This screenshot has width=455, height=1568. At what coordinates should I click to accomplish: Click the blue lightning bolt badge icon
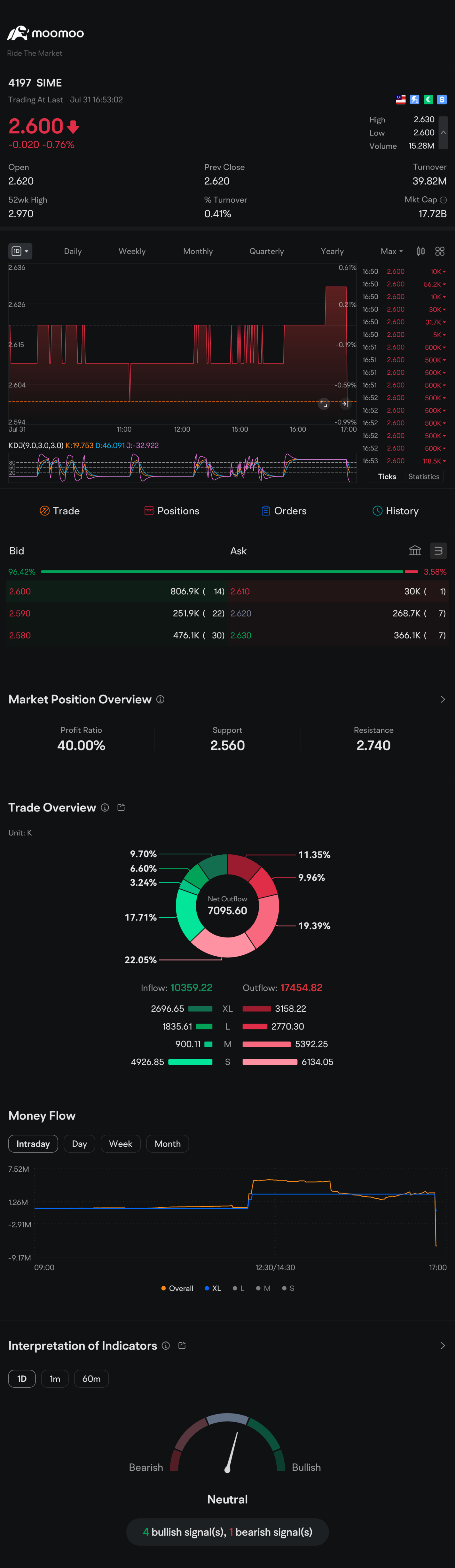pos(414,99)
